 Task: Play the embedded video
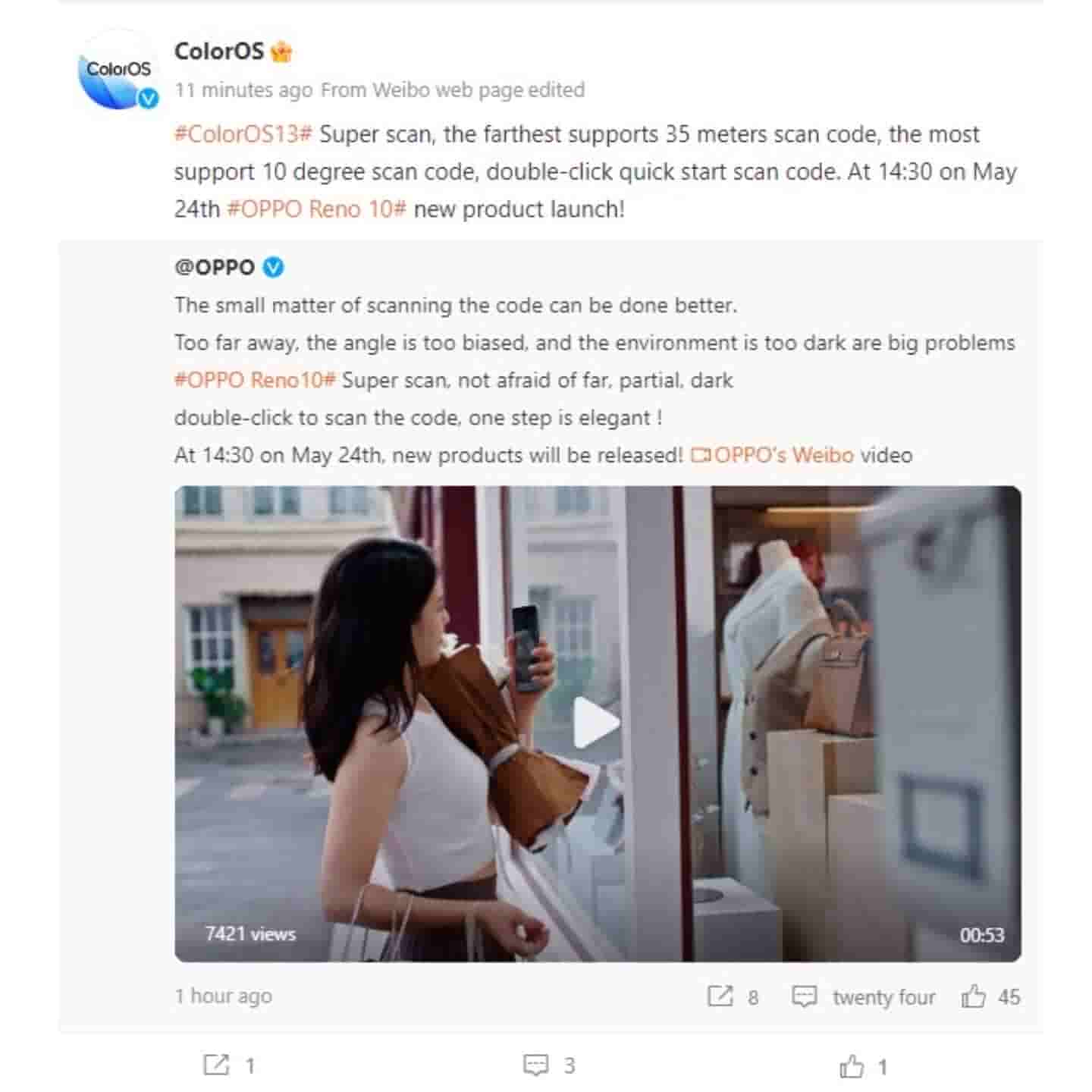pyautogui.click(x=596, y=722)
